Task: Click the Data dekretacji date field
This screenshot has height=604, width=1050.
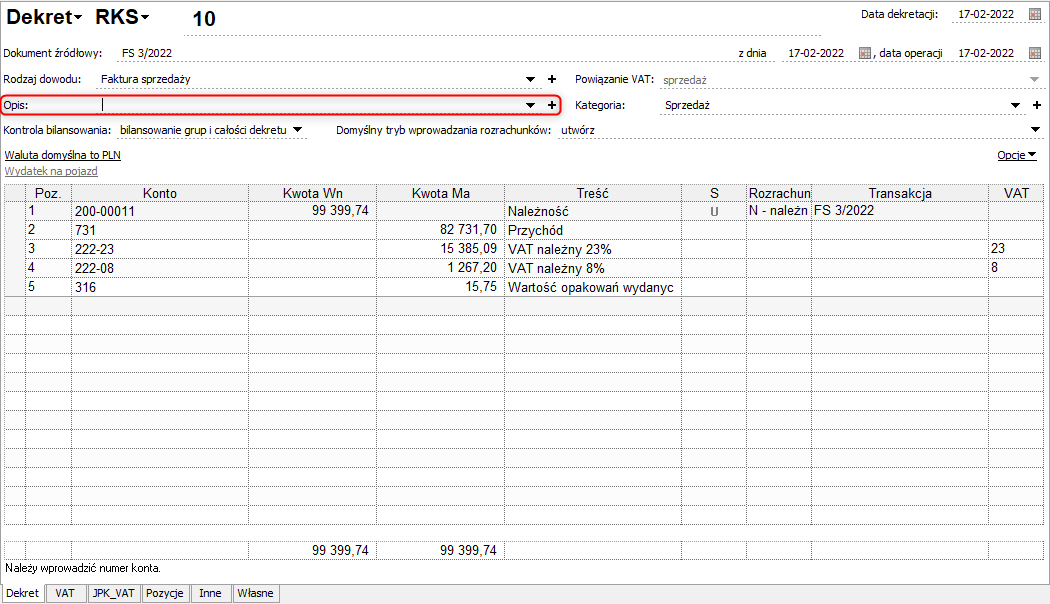Action: point(986,14)
